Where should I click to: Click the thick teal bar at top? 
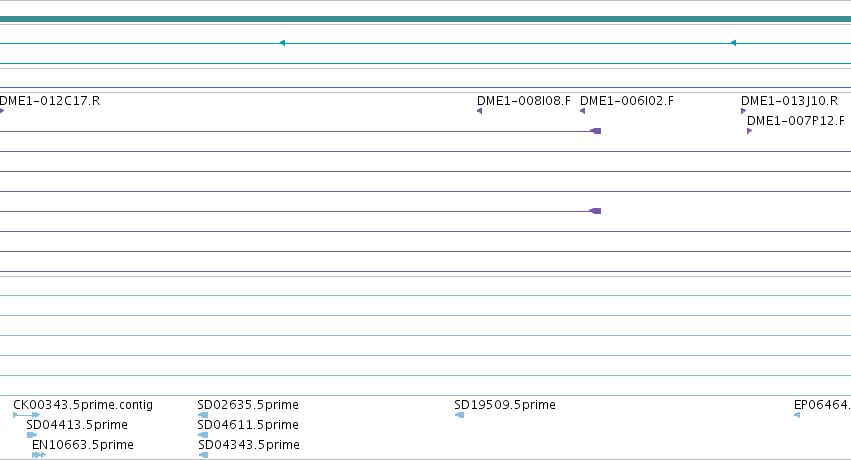426,19
